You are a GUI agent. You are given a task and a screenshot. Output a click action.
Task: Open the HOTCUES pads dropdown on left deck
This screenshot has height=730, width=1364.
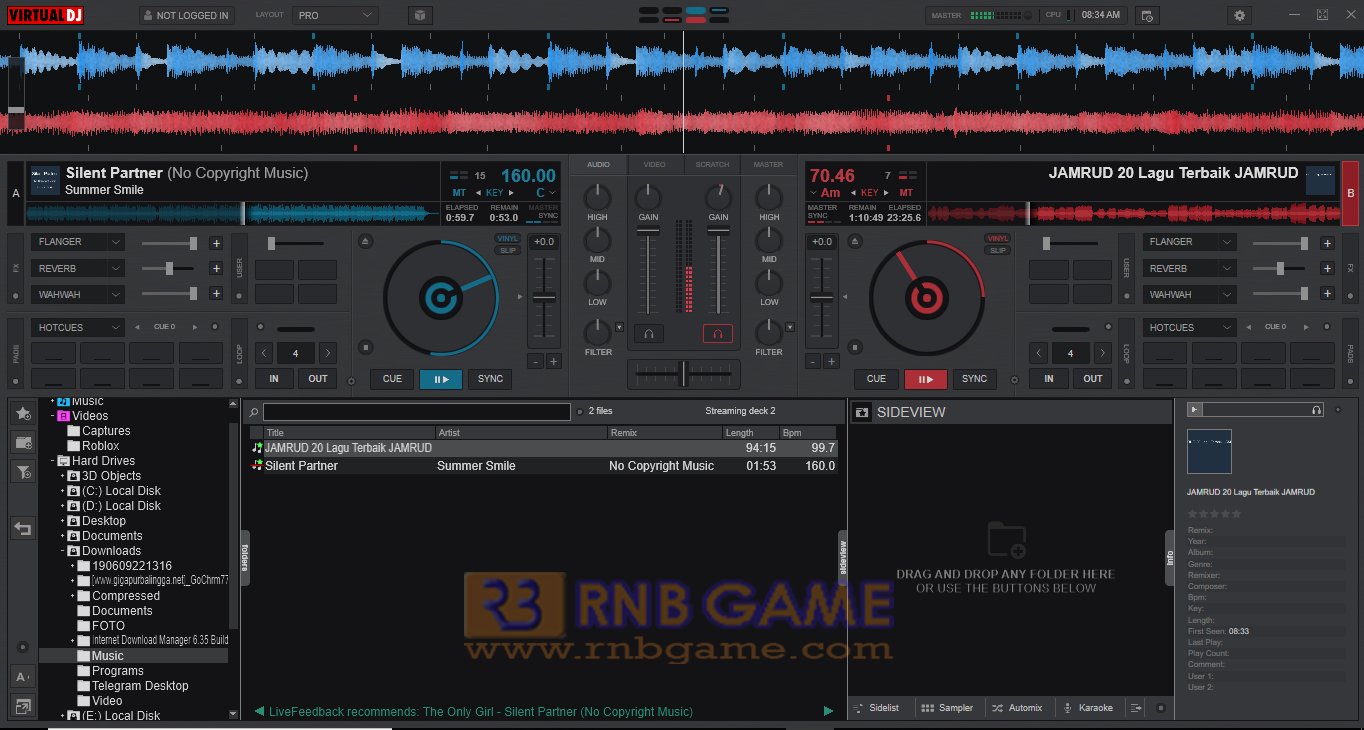(x=78, y=327)
